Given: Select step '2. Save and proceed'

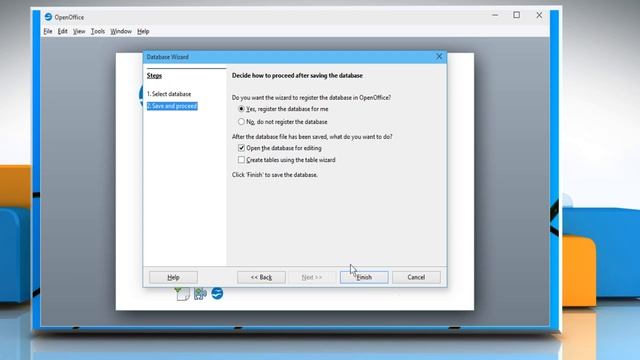Looking at the screenshot, I should point(172,106).
